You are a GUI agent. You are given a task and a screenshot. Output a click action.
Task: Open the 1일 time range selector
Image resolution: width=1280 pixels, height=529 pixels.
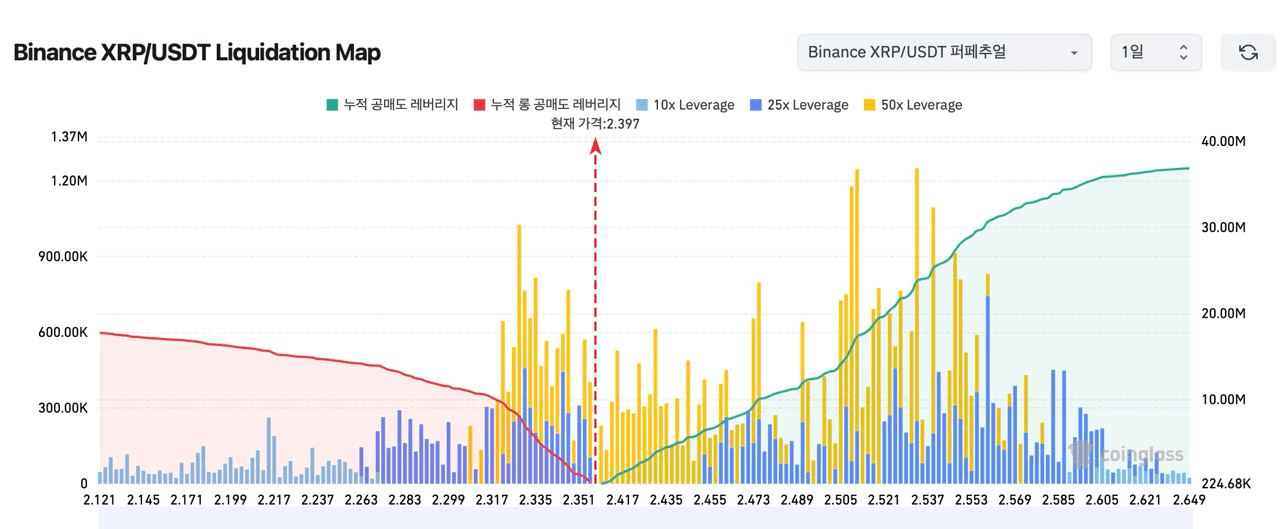[x=1156, y=52]
